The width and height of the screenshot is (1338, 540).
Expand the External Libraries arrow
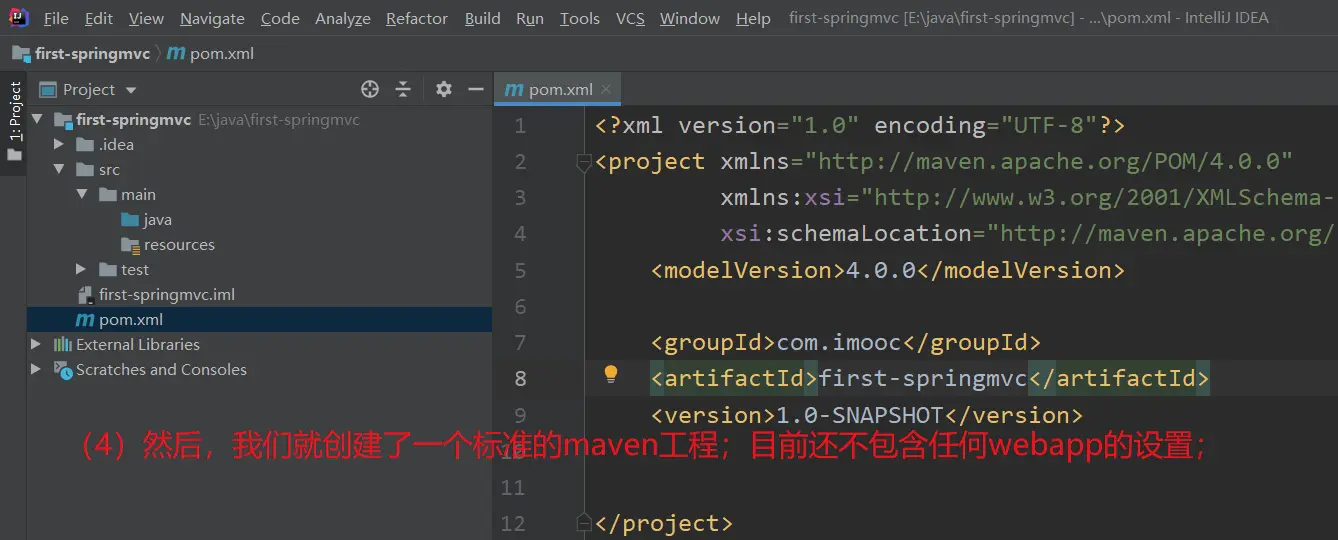[x=37, y=345]
